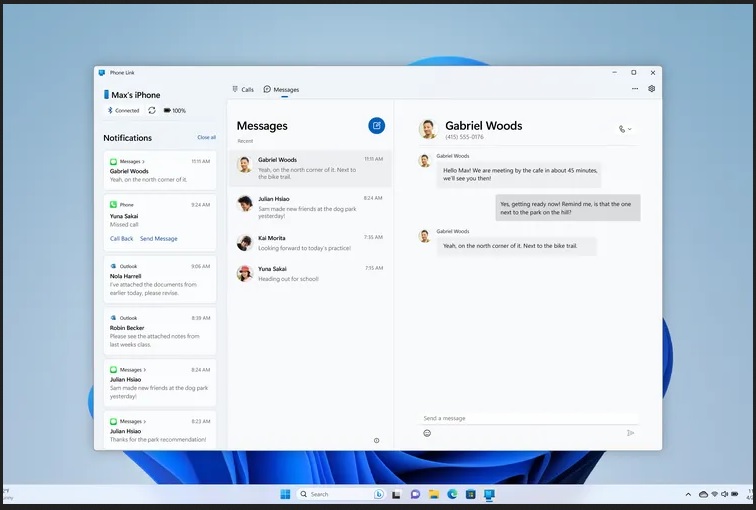Screen dimensions: 756x510
Task: Click Gabriel Woods' avatar in the chat header
Action: coord(428,129)
